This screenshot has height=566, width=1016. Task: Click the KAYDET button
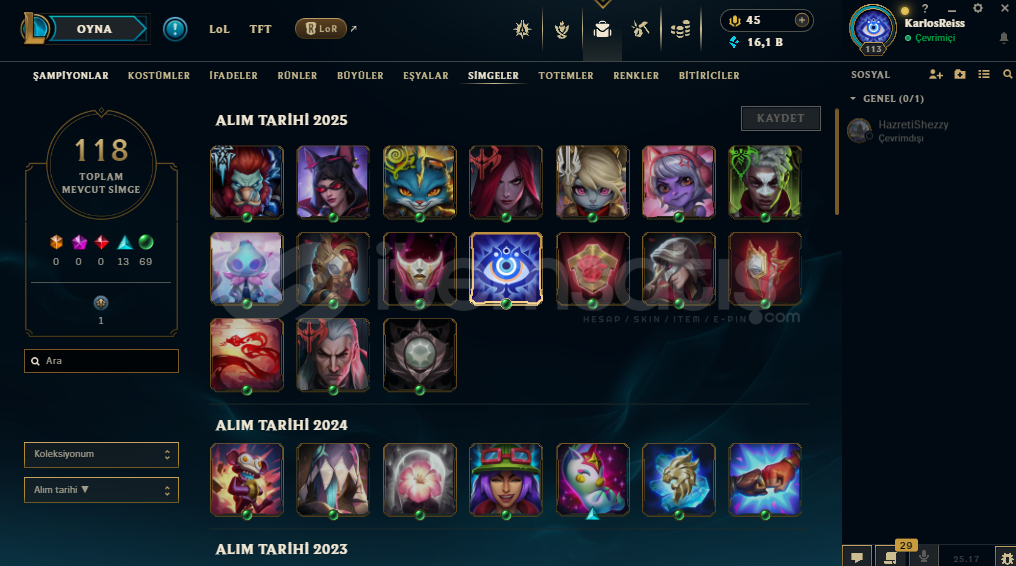tap(781, 119)
